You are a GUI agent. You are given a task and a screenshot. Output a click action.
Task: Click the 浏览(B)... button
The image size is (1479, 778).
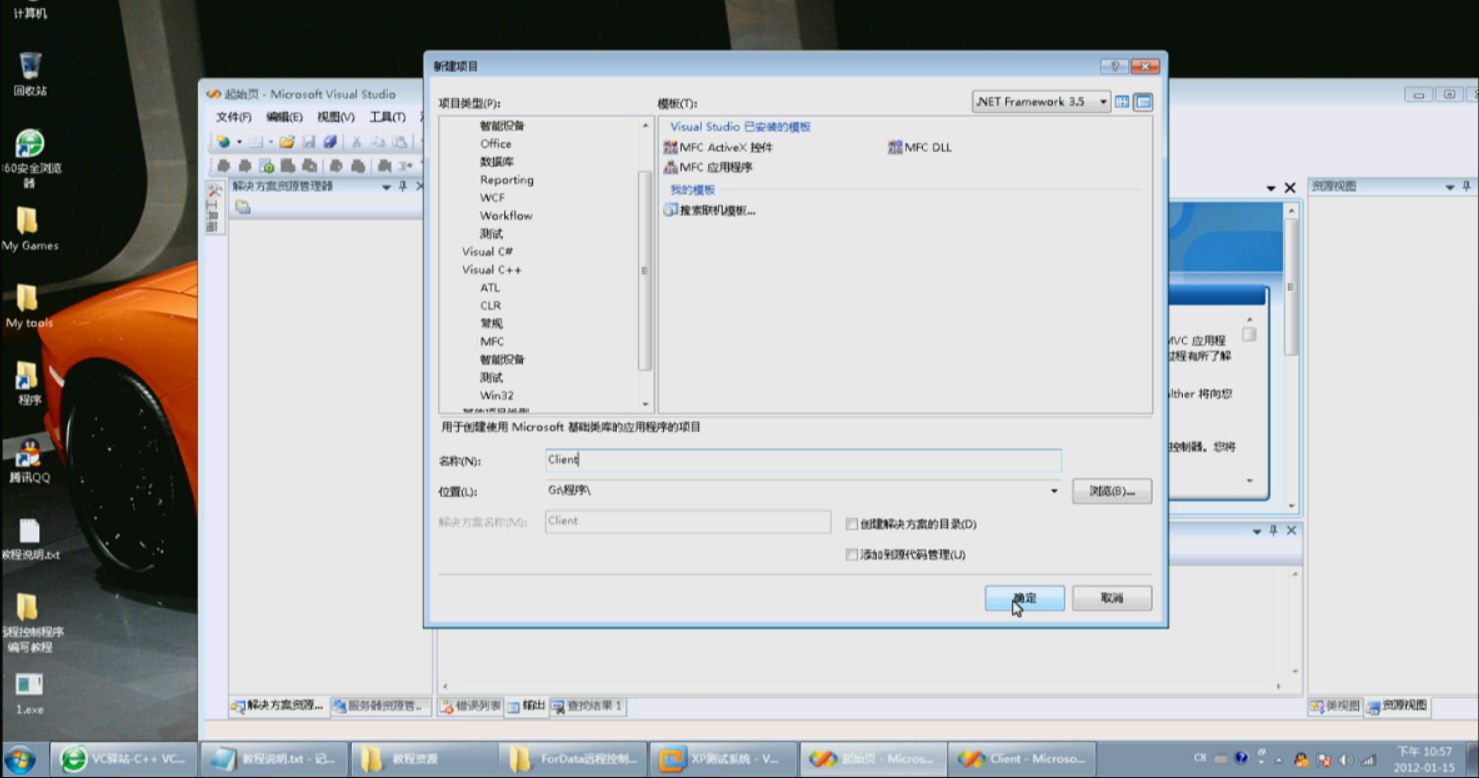1112,491
